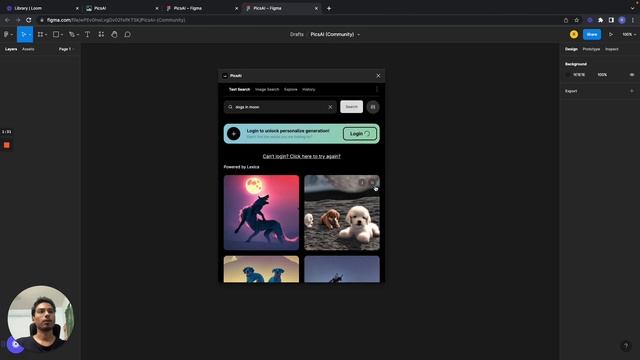Open the Resources components tool
Viewport: 640px width, 360px height.
coord(101,35)
